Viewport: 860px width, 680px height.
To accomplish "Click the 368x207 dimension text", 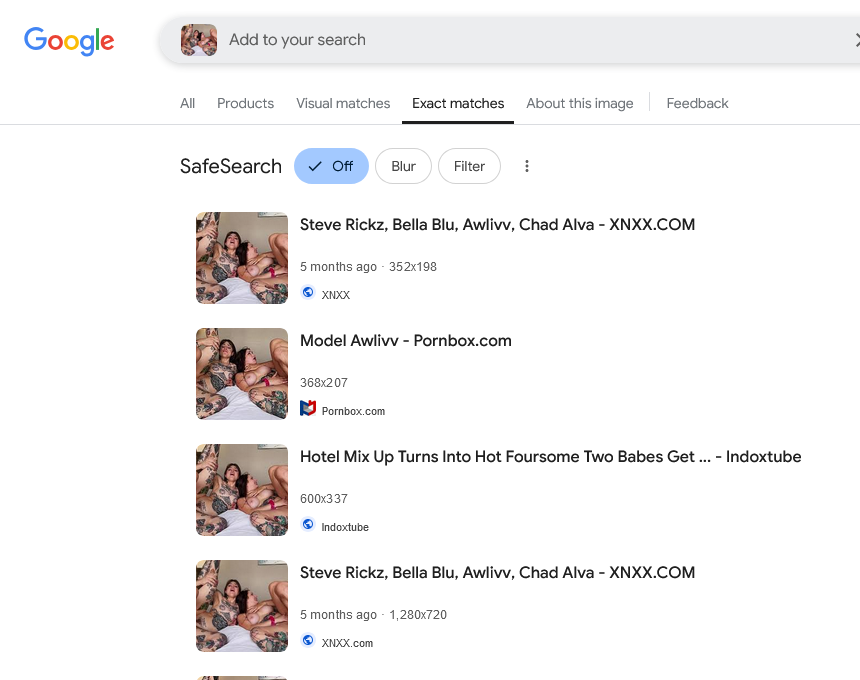I will [x=324, y=383].
